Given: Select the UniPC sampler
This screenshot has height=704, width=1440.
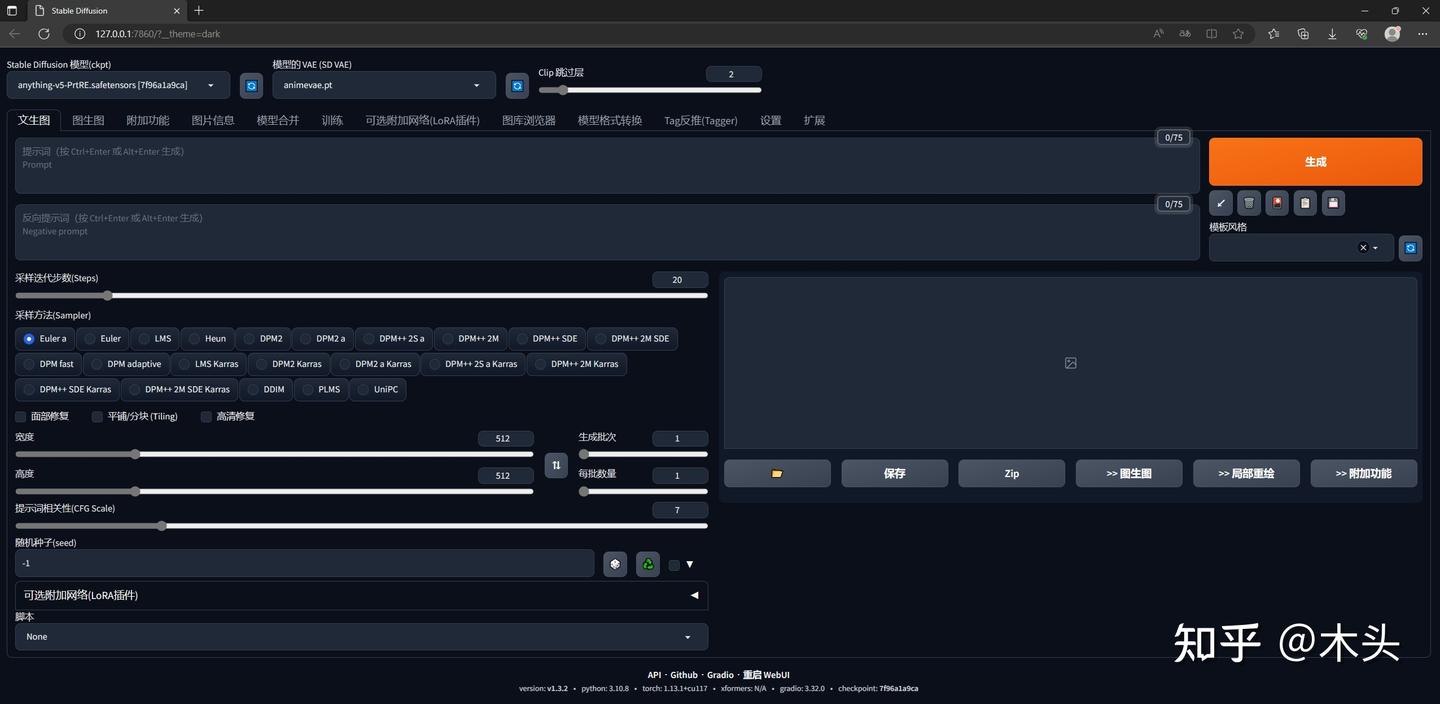Looking at the screenshot, I should point(377,389).
